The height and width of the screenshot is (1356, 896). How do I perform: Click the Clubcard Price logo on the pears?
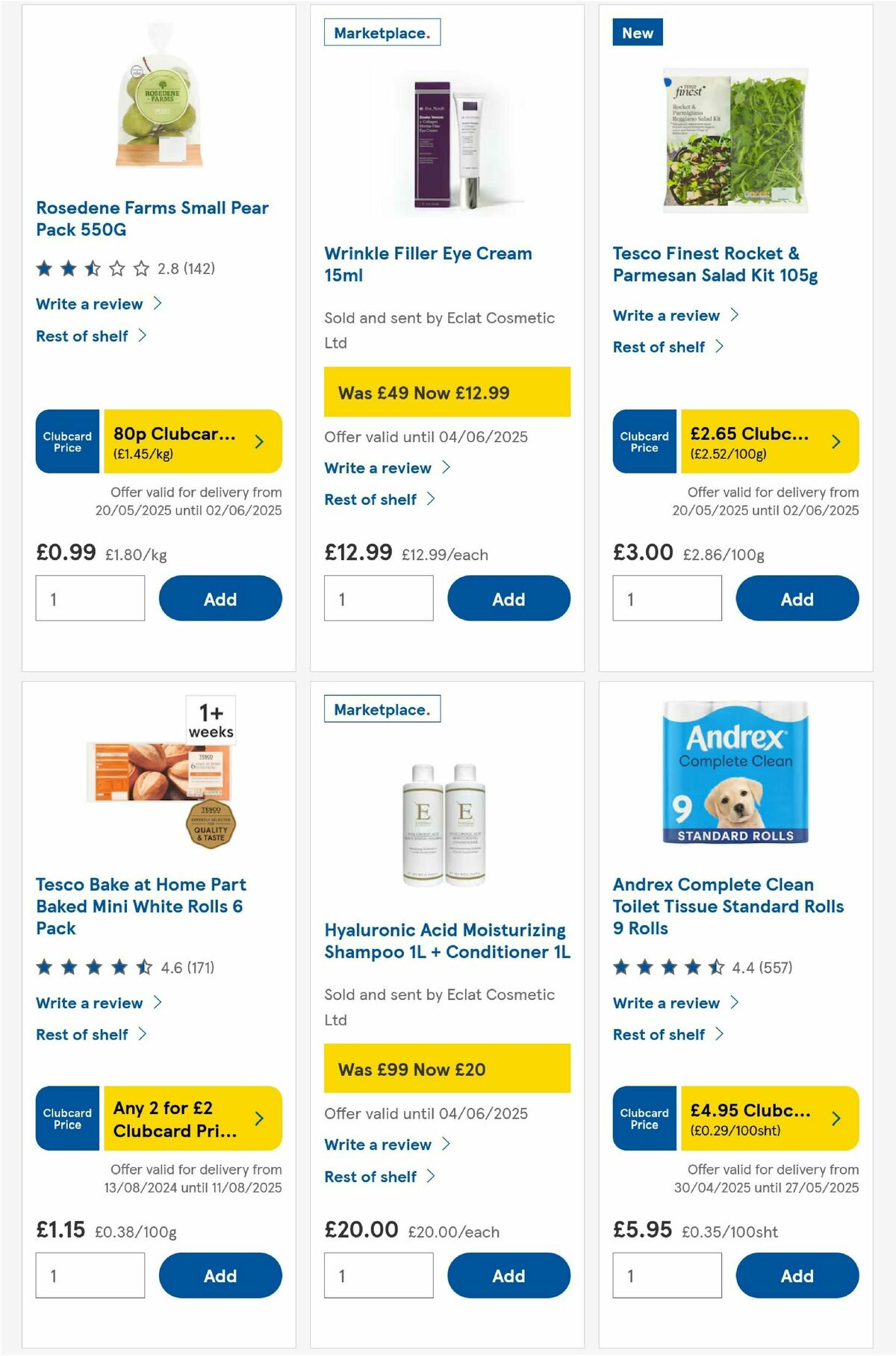66,441
